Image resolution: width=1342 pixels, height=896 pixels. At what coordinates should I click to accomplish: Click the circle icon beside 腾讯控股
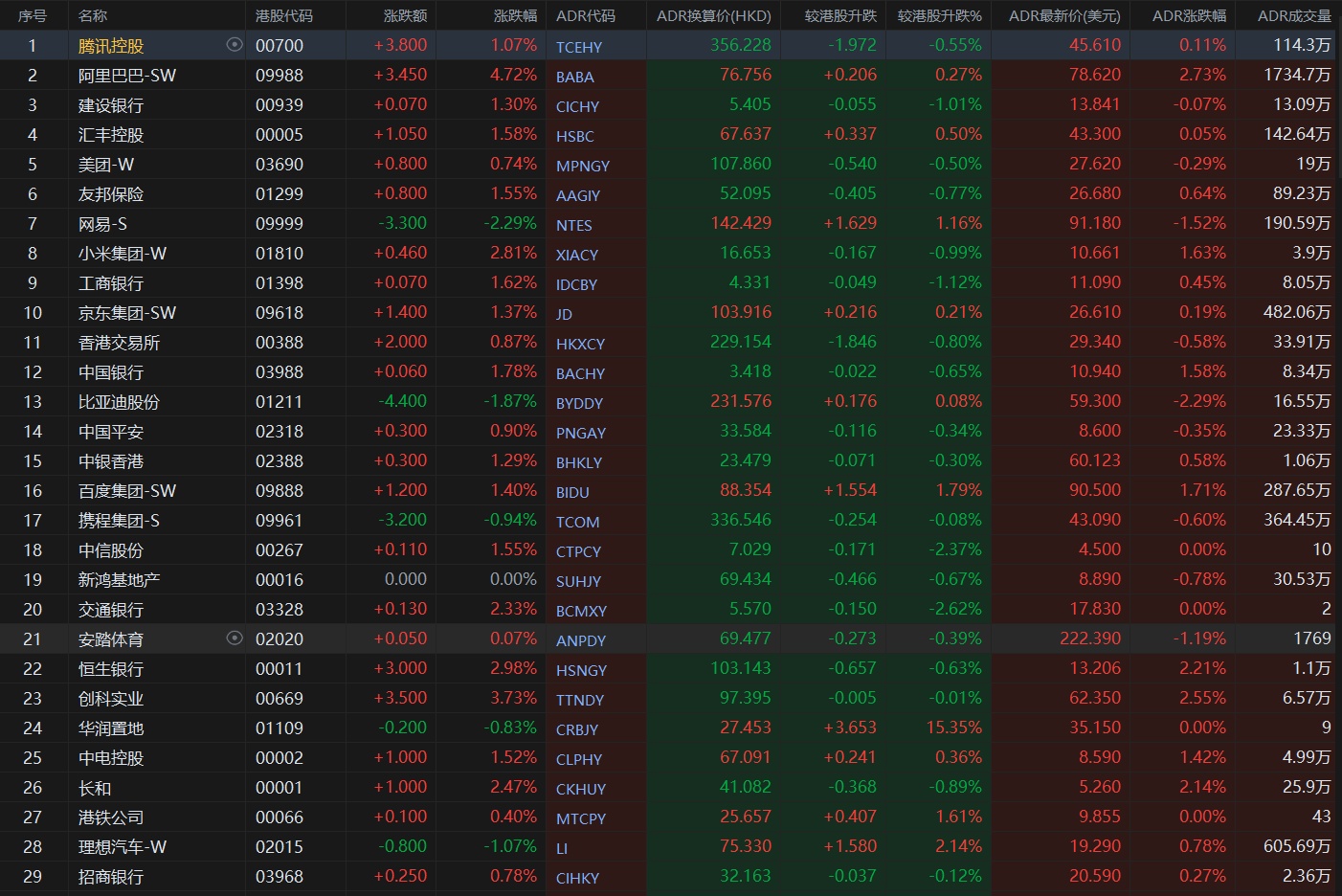click(235, 45)
